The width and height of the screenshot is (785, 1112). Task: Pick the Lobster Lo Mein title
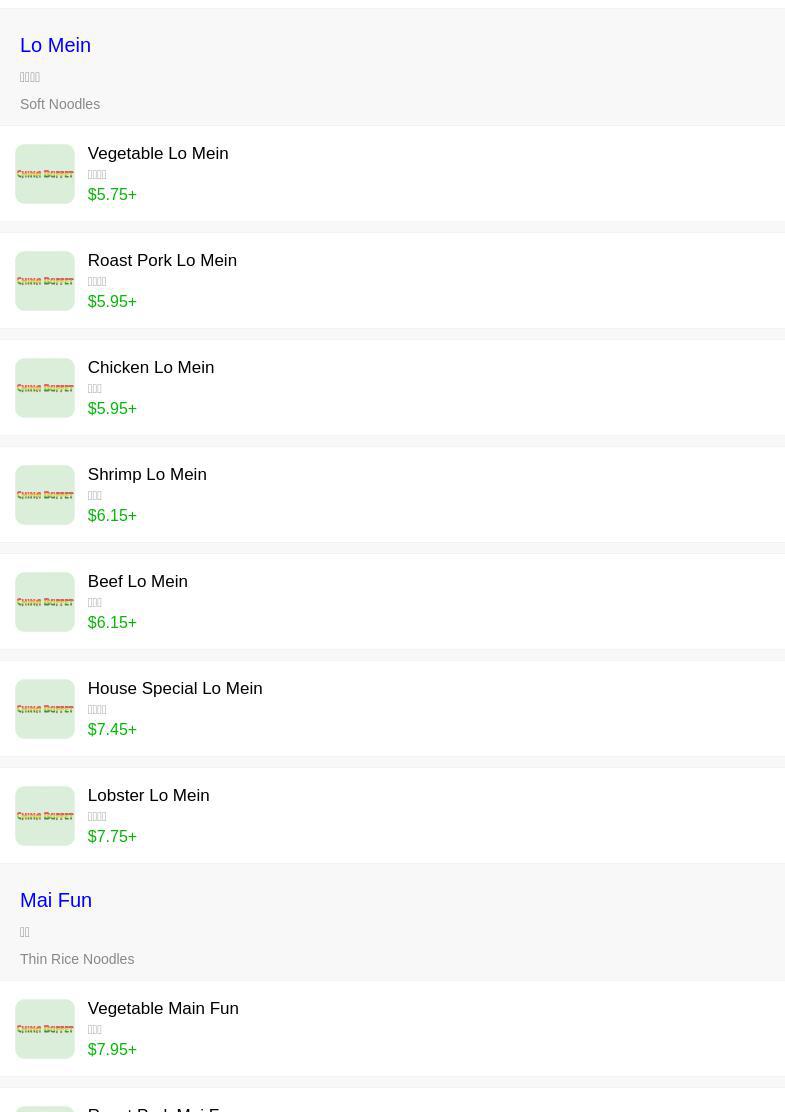coord(148,795)
